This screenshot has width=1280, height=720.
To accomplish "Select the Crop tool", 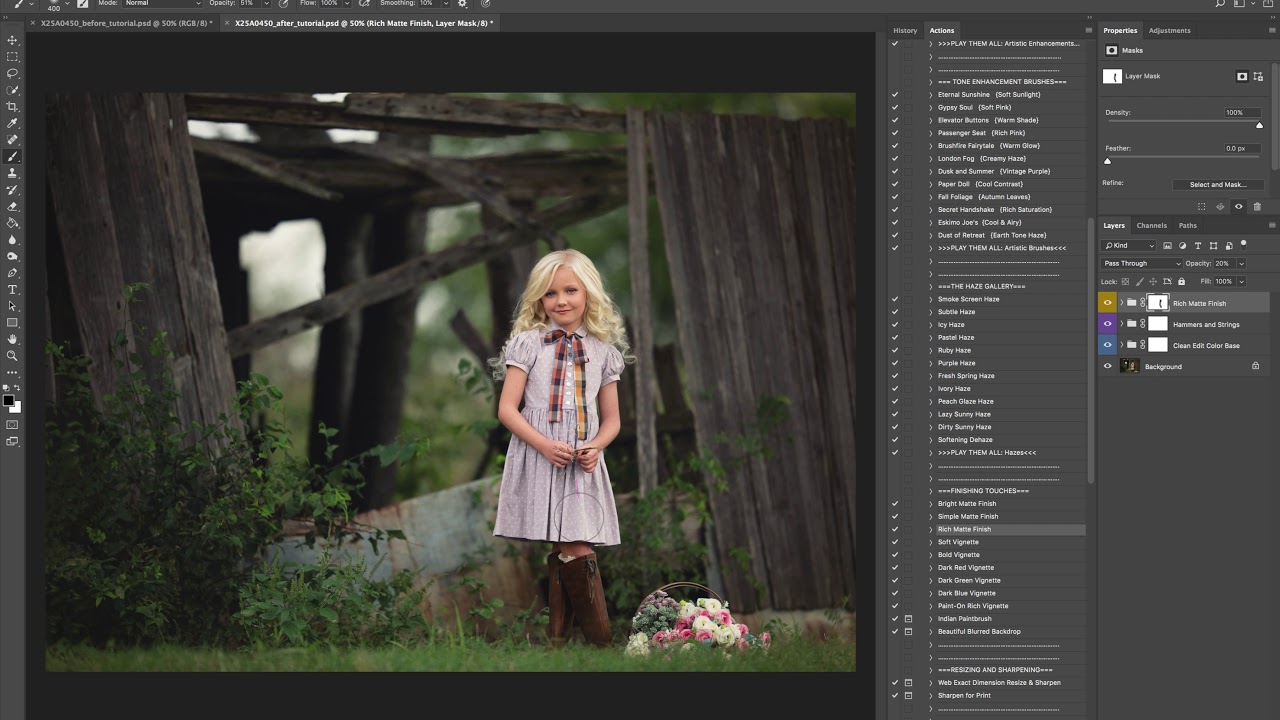I will pyautogui.click(x=12, y=106).
